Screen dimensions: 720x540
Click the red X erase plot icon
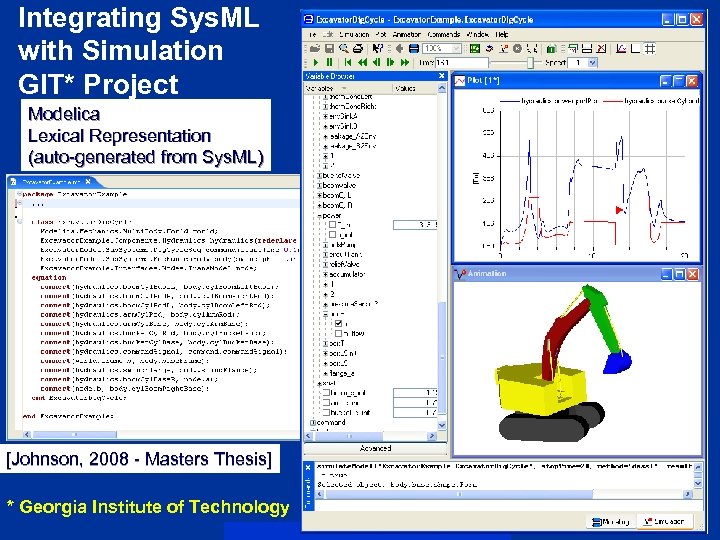(602, 48)
